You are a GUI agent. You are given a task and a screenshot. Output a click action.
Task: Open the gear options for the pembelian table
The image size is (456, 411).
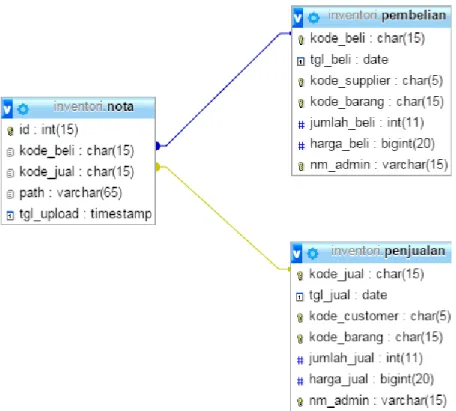[x=313, y=17]
